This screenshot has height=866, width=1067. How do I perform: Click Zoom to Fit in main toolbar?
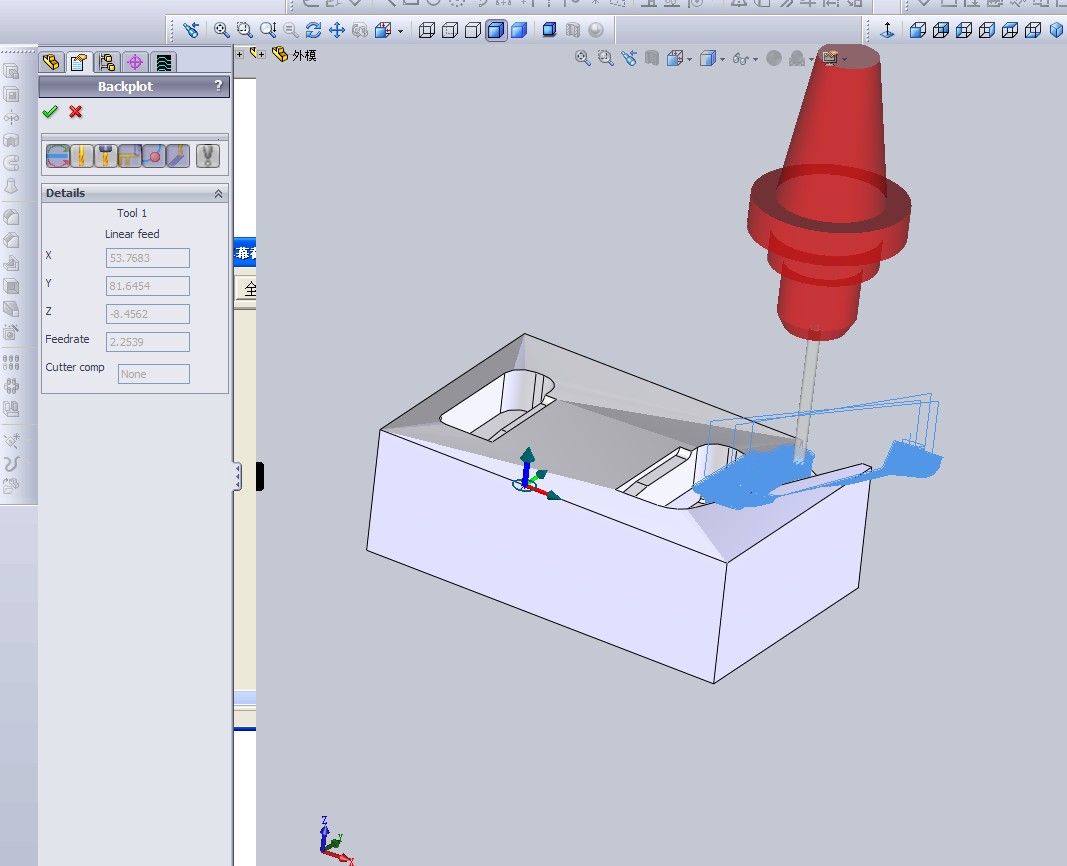(x=221, y=30)
